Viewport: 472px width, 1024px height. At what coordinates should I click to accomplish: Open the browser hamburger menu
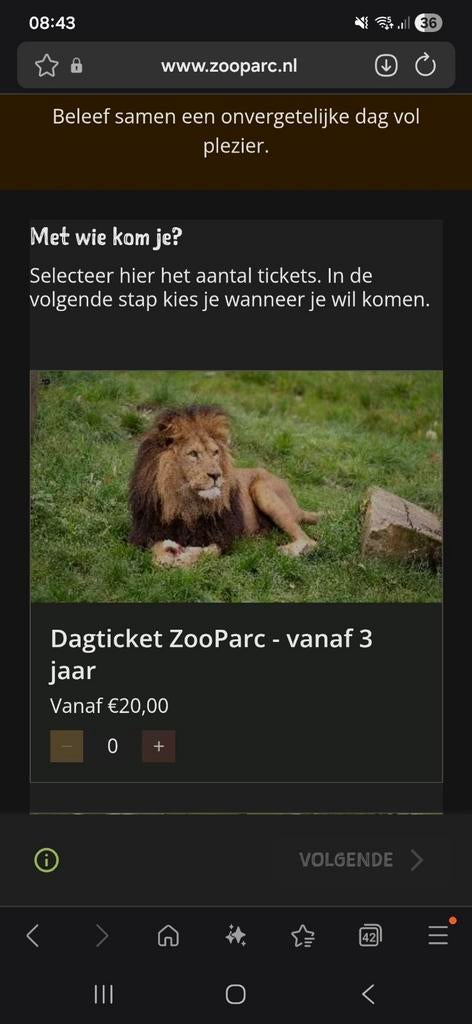[x=439, y=936]
